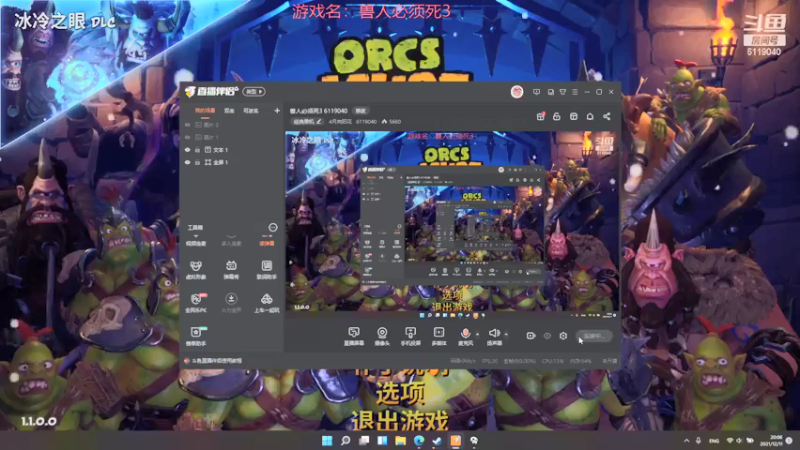Click the save icon in title bar
The image size is (800, 450).
tap(551, 92)
